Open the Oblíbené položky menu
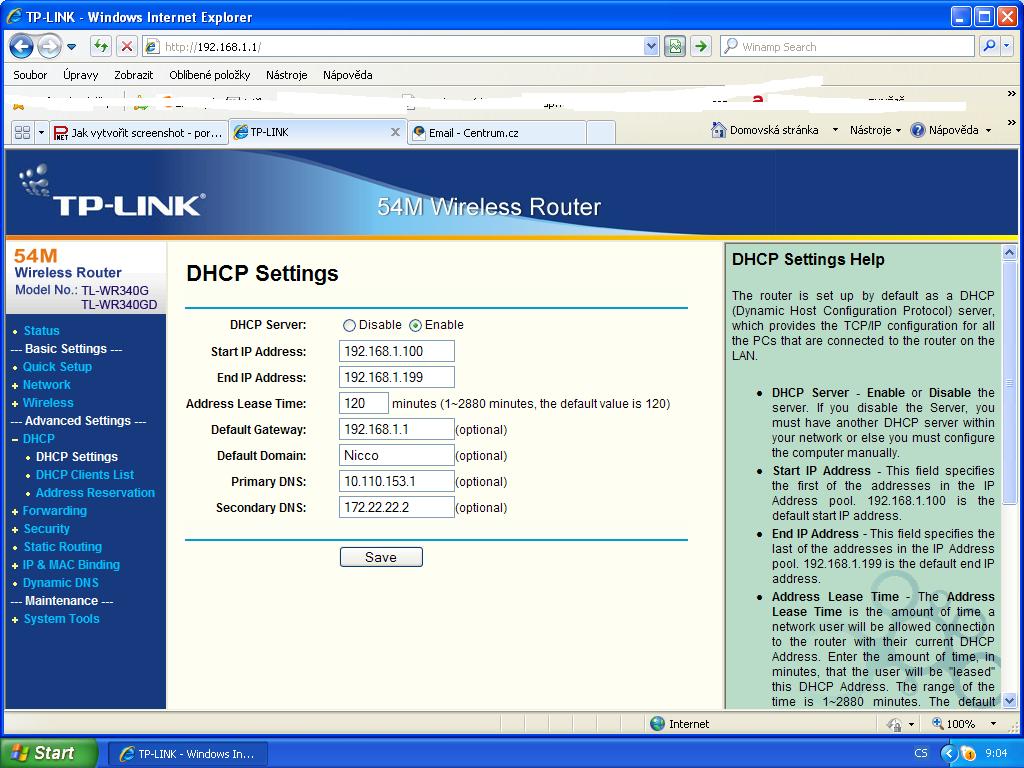The height and width of the screenshot is (768, 1024). click(210, 75)
